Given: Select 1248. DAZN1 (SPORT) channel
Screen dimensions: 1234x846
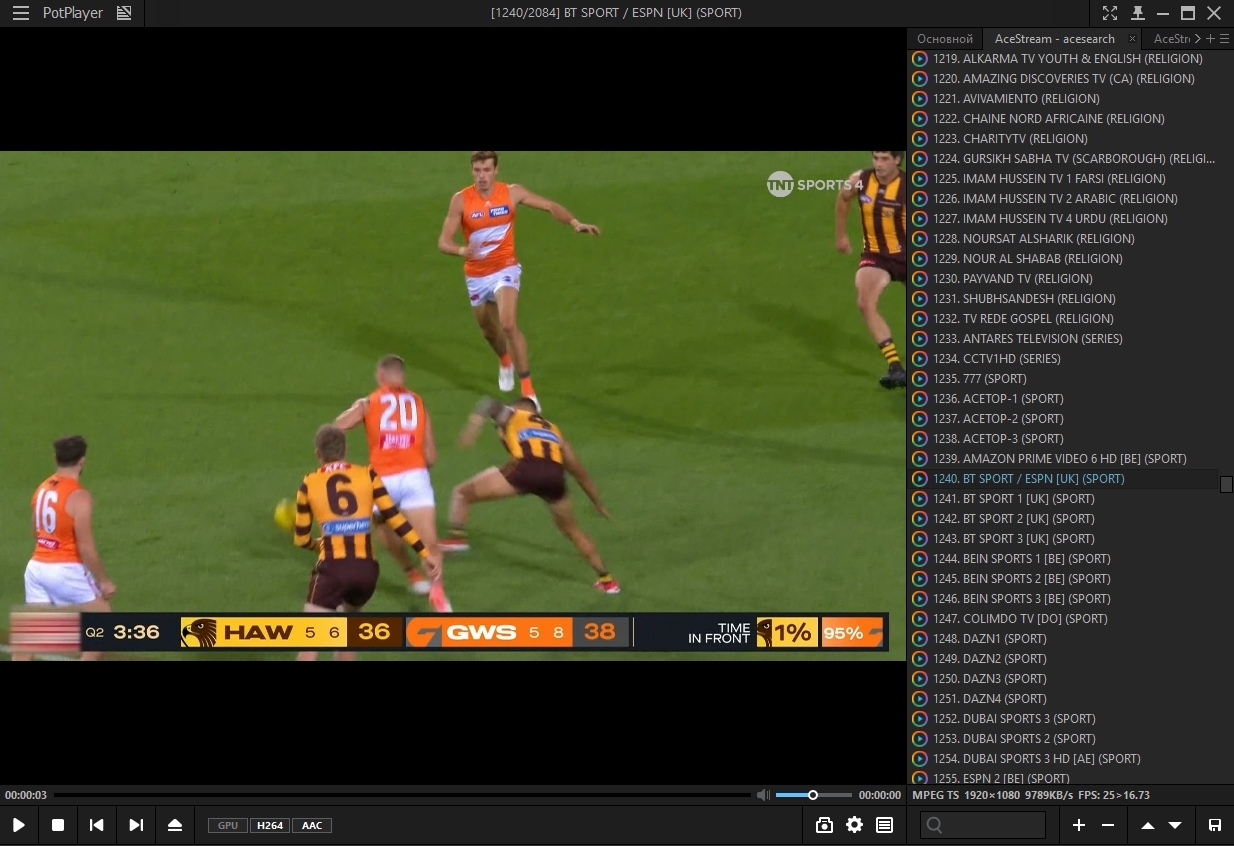Looking at the screenshot, I should coord(1064,639).
